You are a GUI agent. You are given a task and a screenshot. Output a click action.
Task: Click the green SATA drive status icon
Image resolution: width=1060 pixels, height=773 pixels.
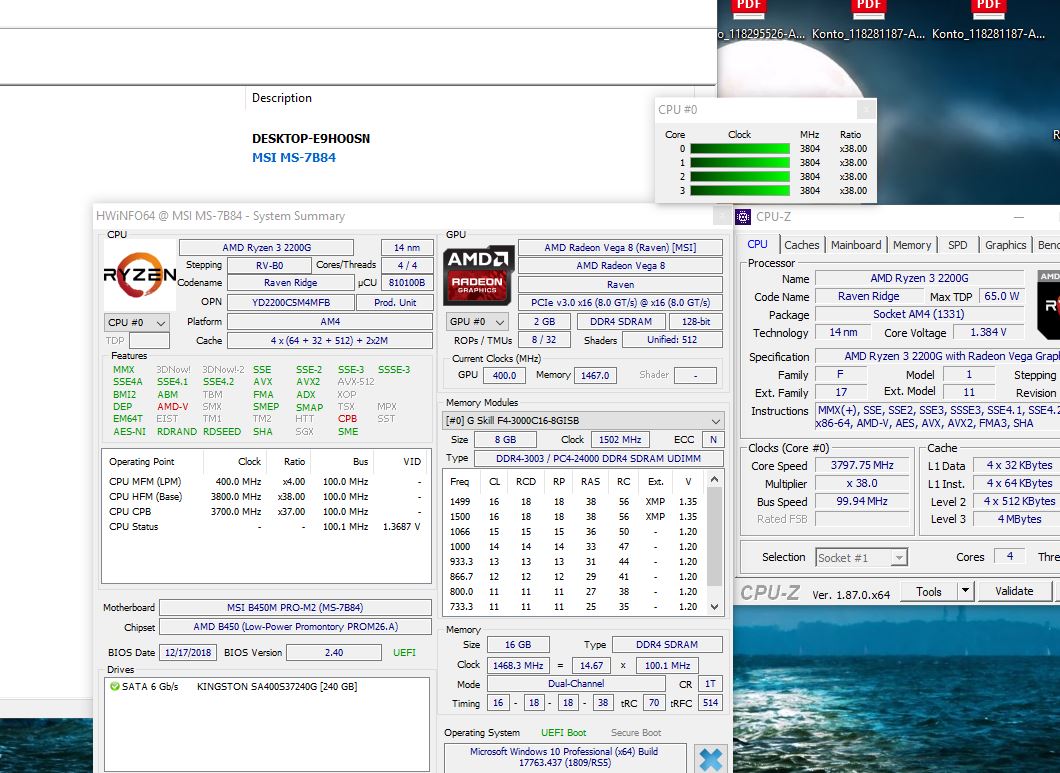coord(114,686)
